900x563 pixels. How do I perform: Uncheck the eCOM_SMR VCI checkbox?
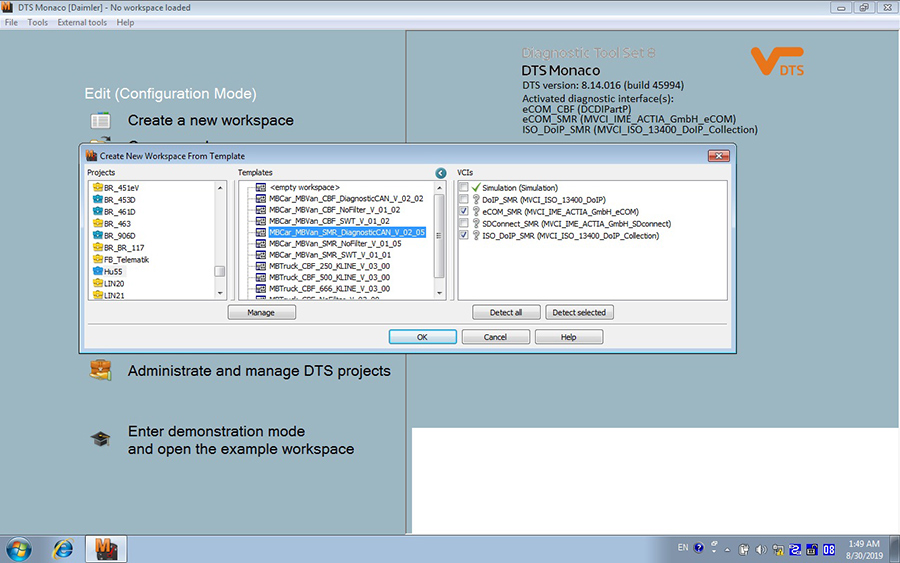(464, 212)
